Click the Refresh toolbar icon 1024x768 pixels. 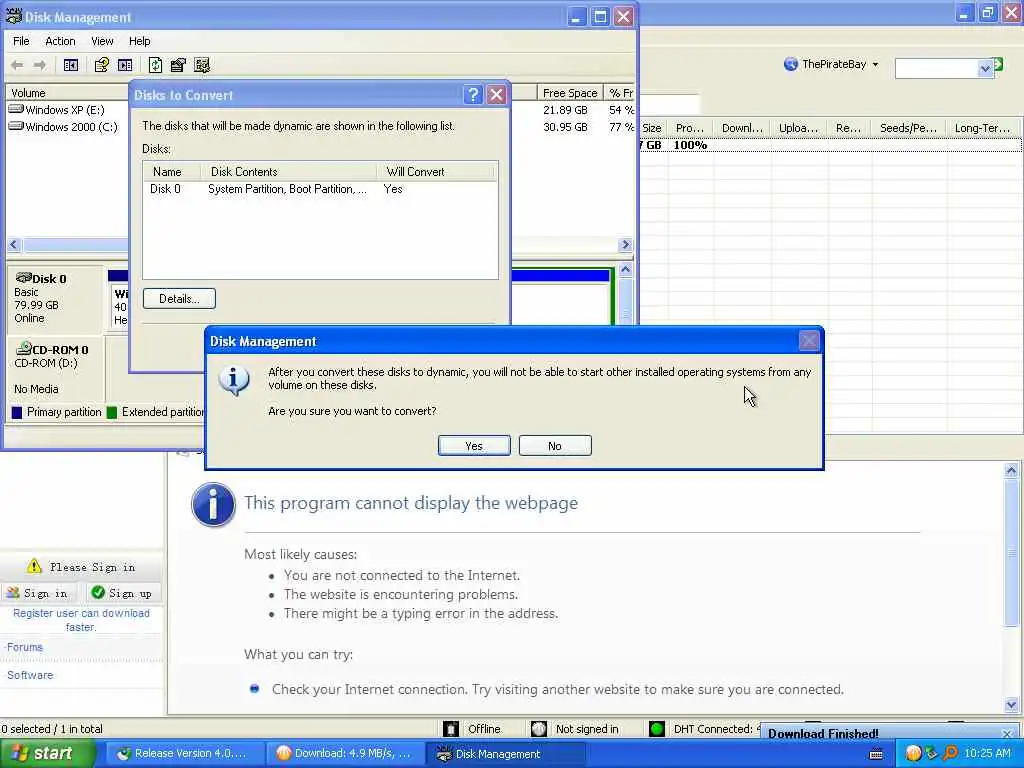pyautogui.click(x=155, y=65)
